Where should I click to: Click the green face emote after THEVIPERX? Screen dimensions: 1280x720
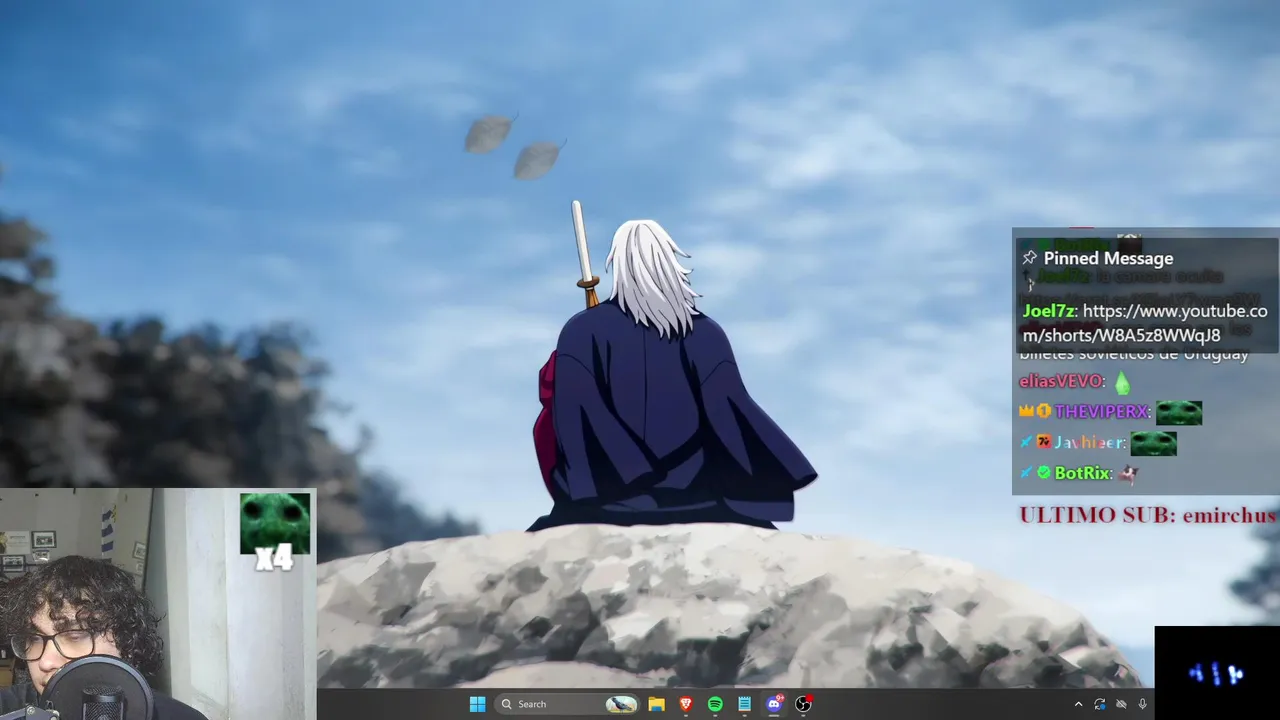tap(1179, 412)
